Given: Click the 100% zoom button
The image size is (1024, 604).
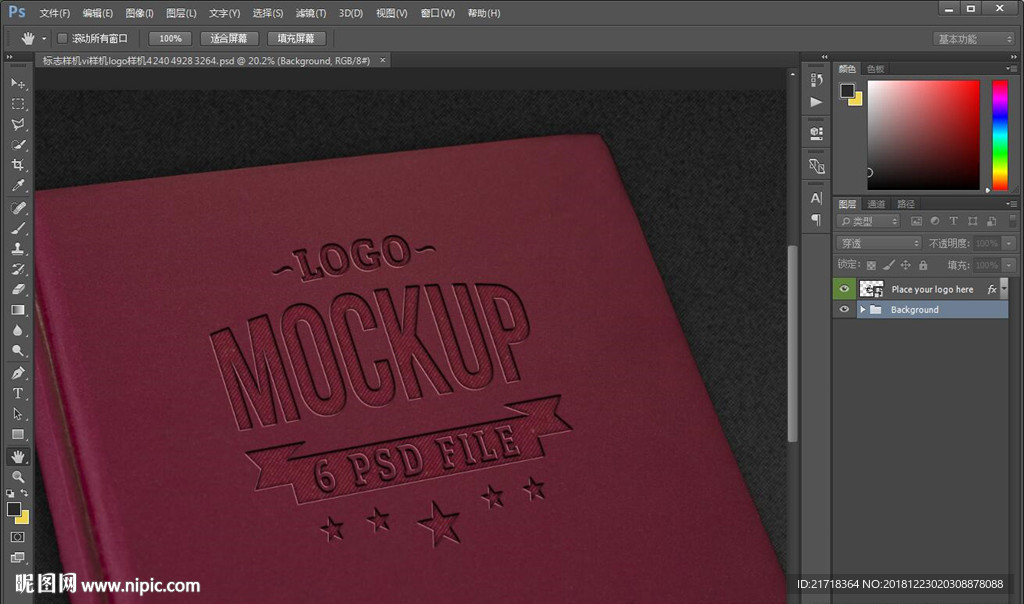Looking at the screenshot, I should coord(170,38).
